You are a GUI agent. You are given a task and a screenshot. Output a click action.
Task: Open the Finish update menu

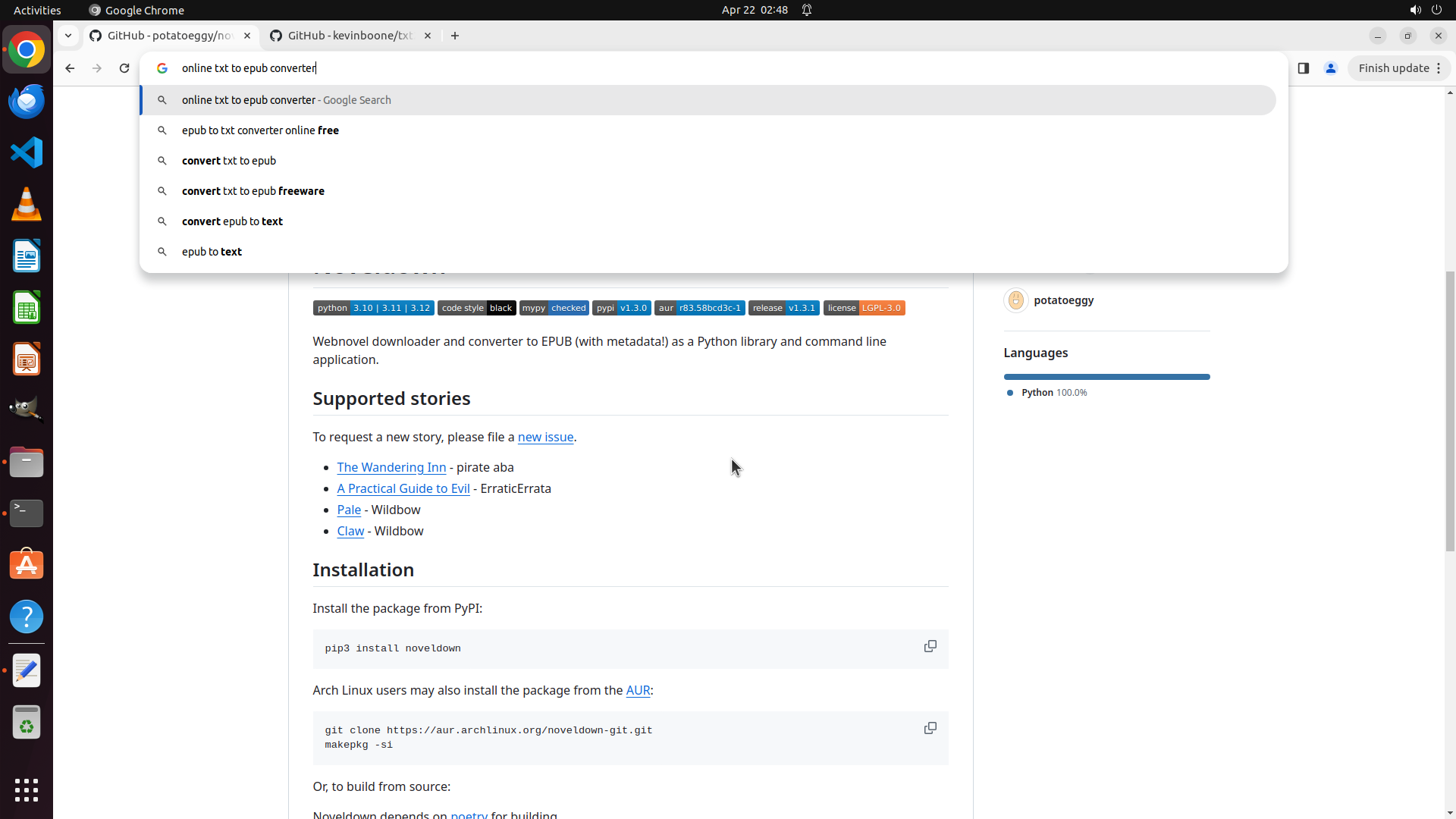[x=1398, y=68]
